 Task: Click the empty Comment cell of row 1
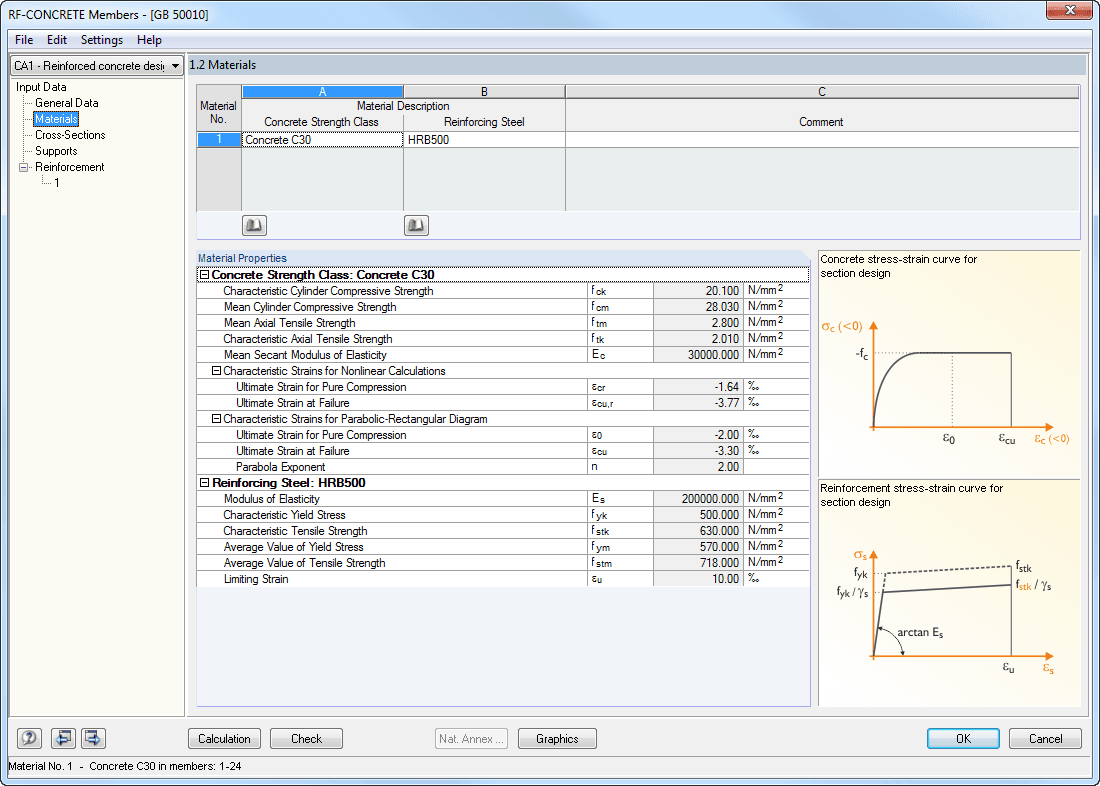pos(822,140)
